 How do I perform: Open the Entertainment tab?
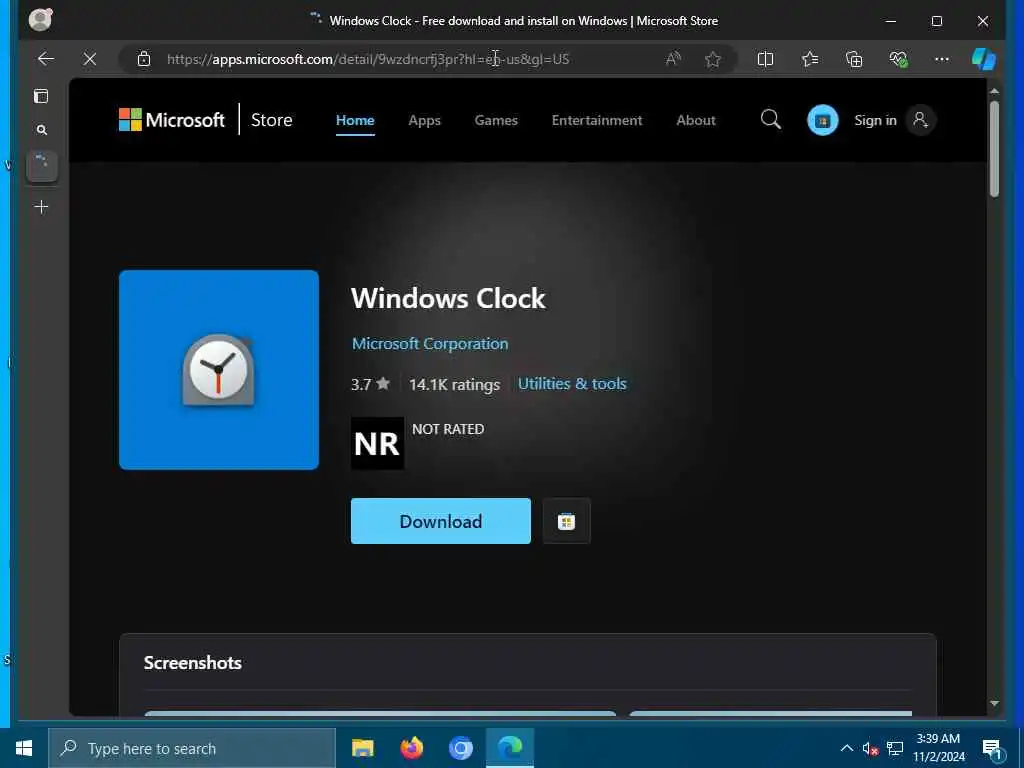point(597,120)
